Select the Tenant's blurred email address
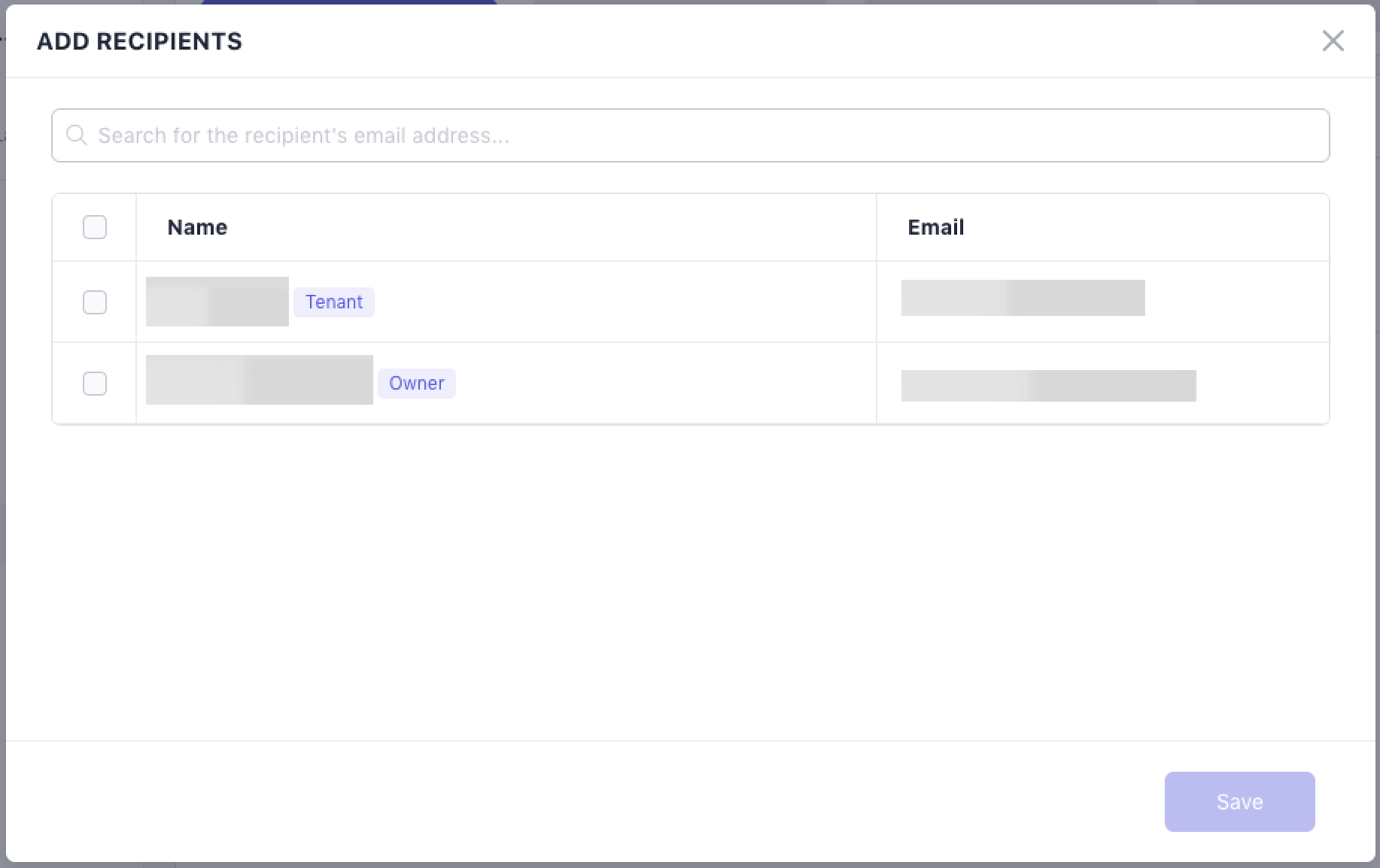1380x868 pixels. [1023, 298]
